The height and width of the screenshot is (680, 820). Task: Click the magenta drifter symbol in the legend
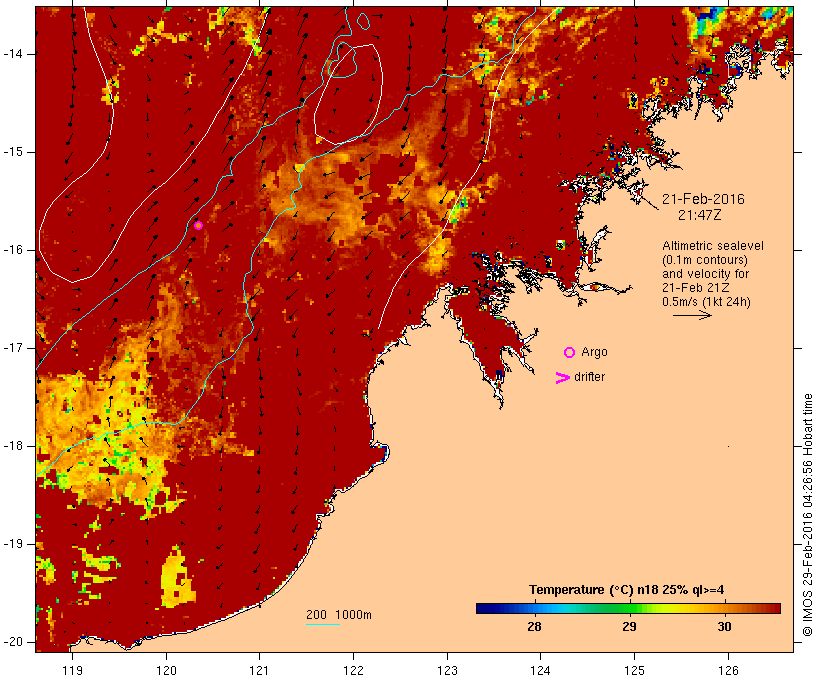(562, 378)
